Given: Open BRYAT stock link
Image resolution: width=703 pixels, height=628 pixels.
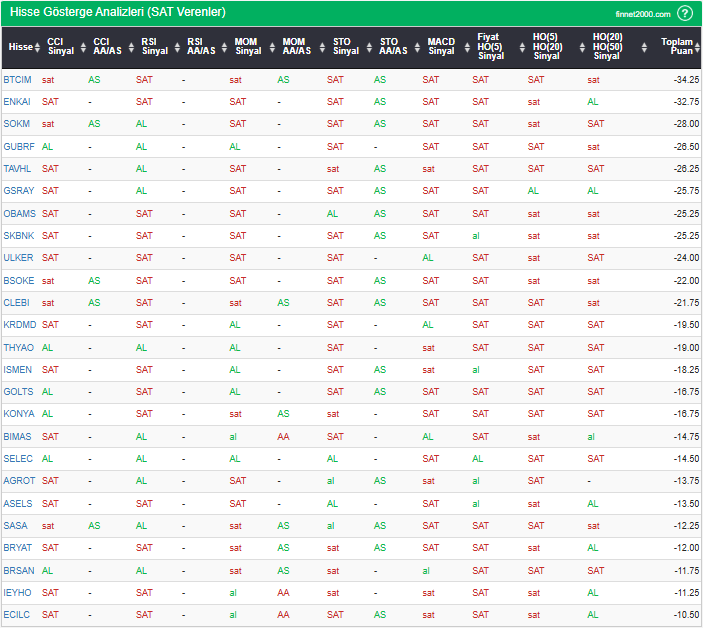Looking at the screenshot, I should click(x=18, y=548).
